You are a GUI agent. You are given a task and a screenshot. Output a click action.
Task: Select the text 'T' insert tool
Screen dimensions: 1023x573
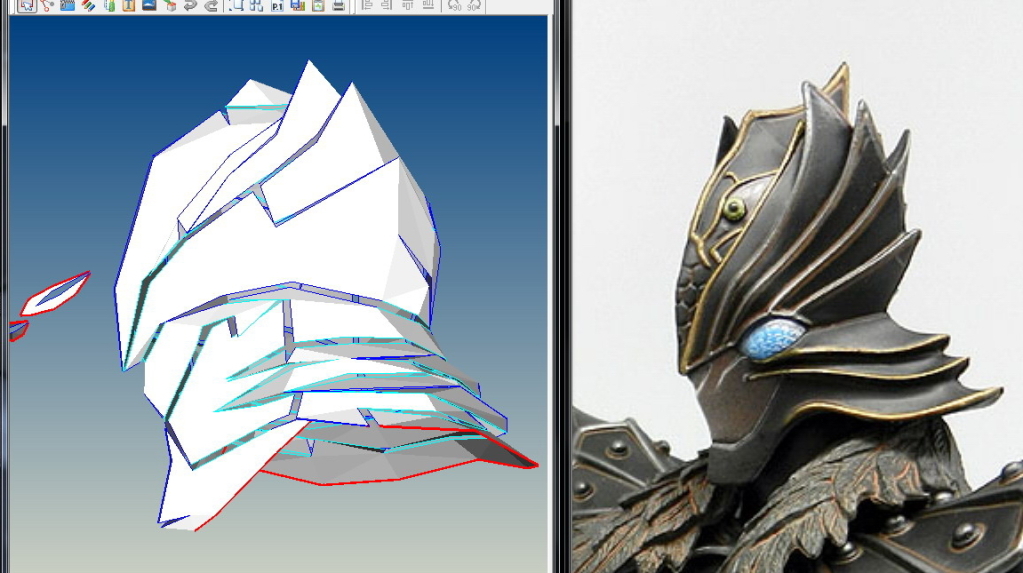coord(129,5)
